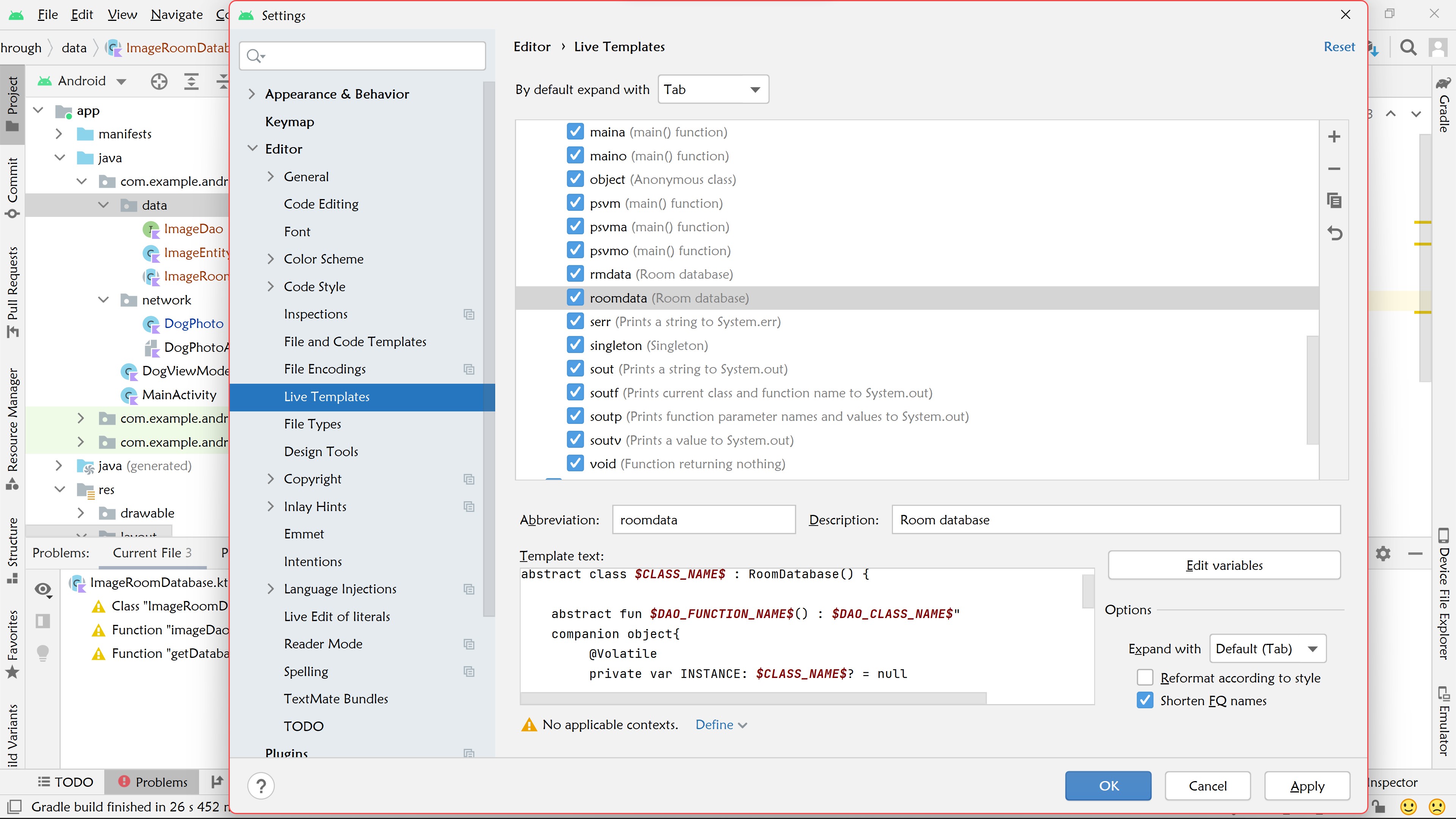Screen dimensions: 1456x819
Task: Click inside the Abbreviation input field
Action: point(704,519)
